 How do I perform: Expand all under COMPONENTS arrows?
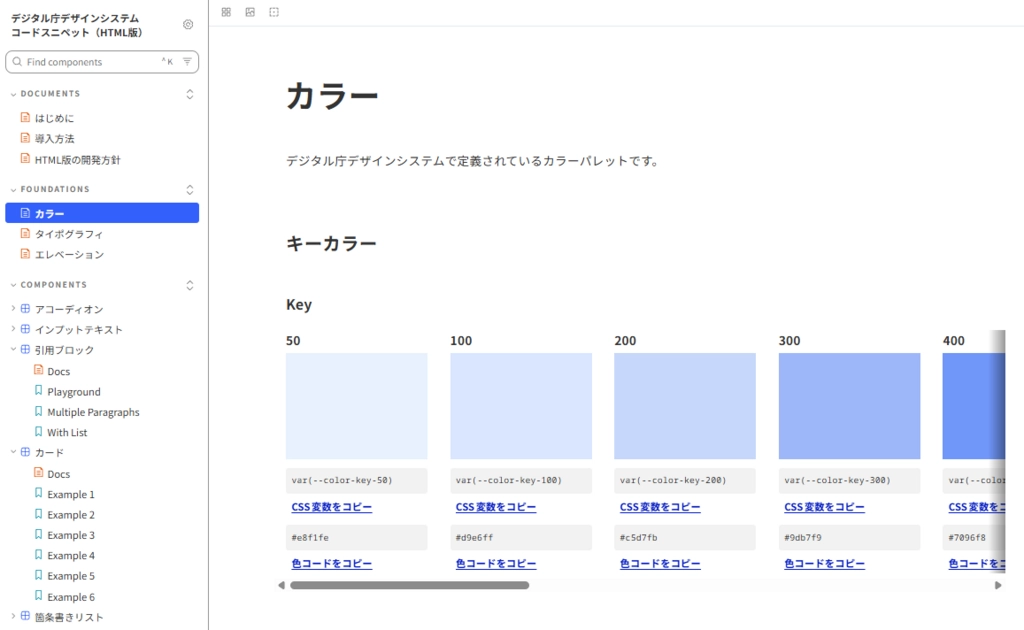coord(189,285)
